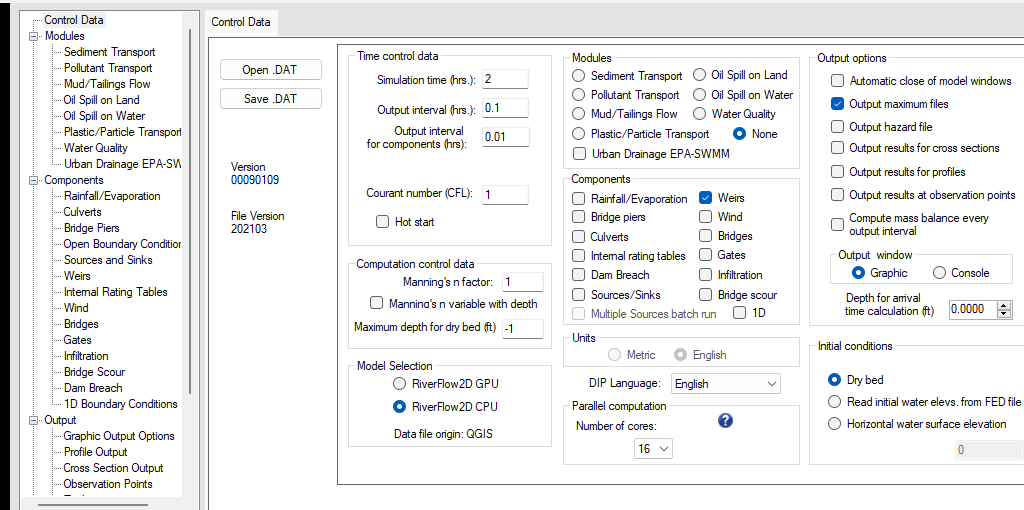Collapse the Output tree node

coord(33,420)
